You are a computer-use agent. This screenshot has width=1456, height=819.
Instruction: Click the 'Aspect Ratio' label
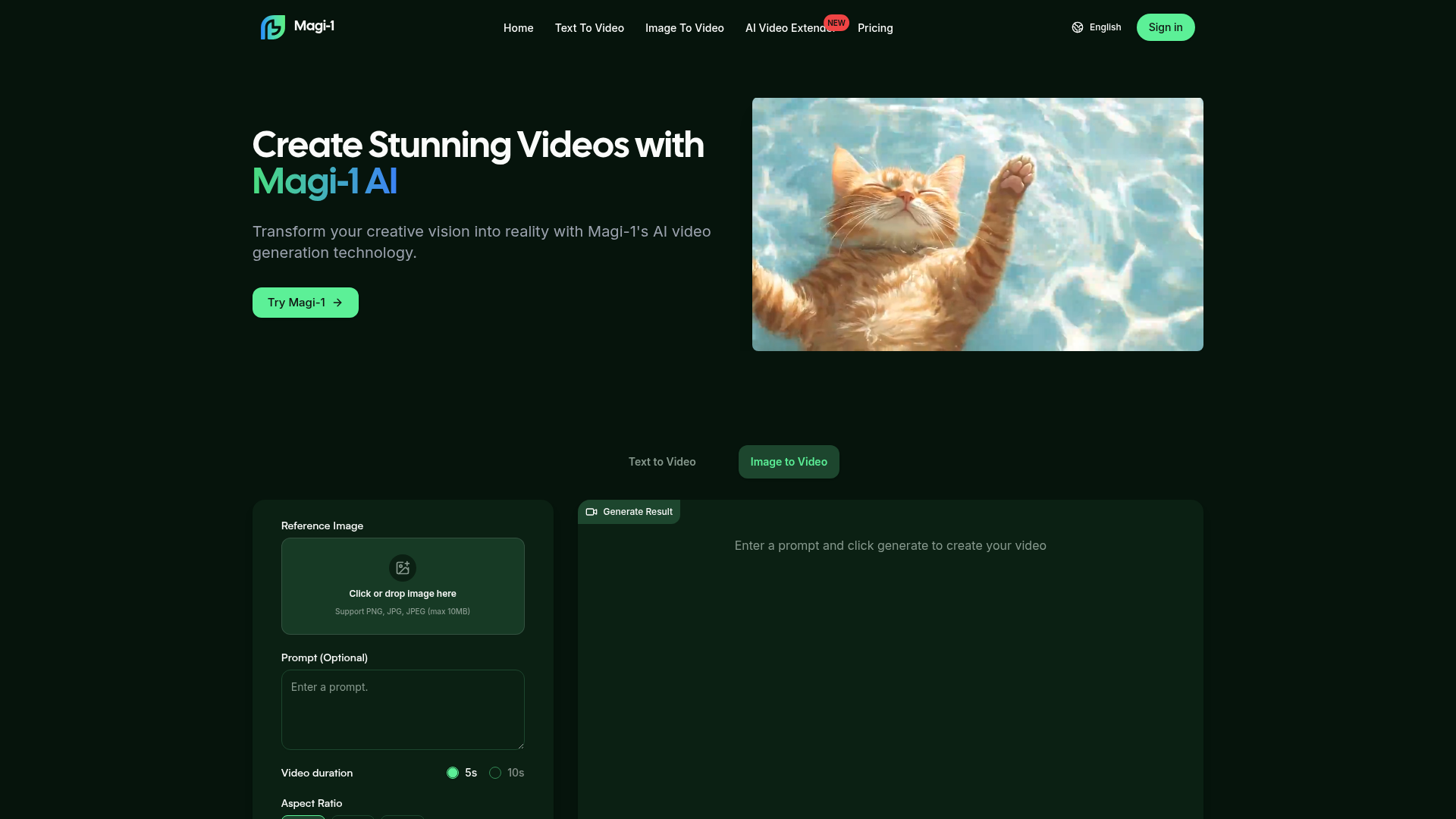pyautogui.click(x=312, y=803)
